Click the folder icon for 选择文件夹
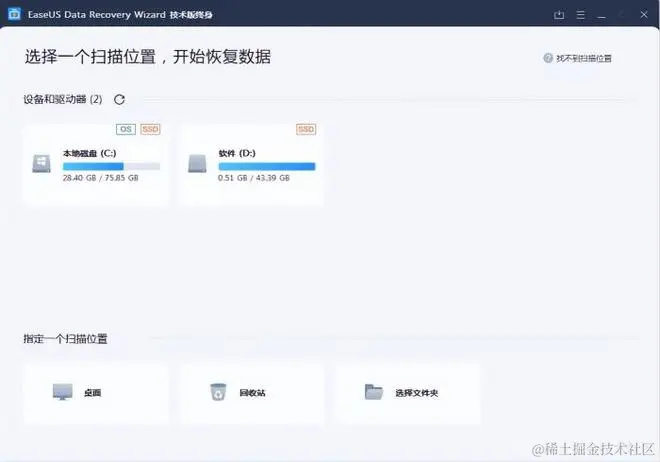 pyautogui.click(x=374, y=392)
